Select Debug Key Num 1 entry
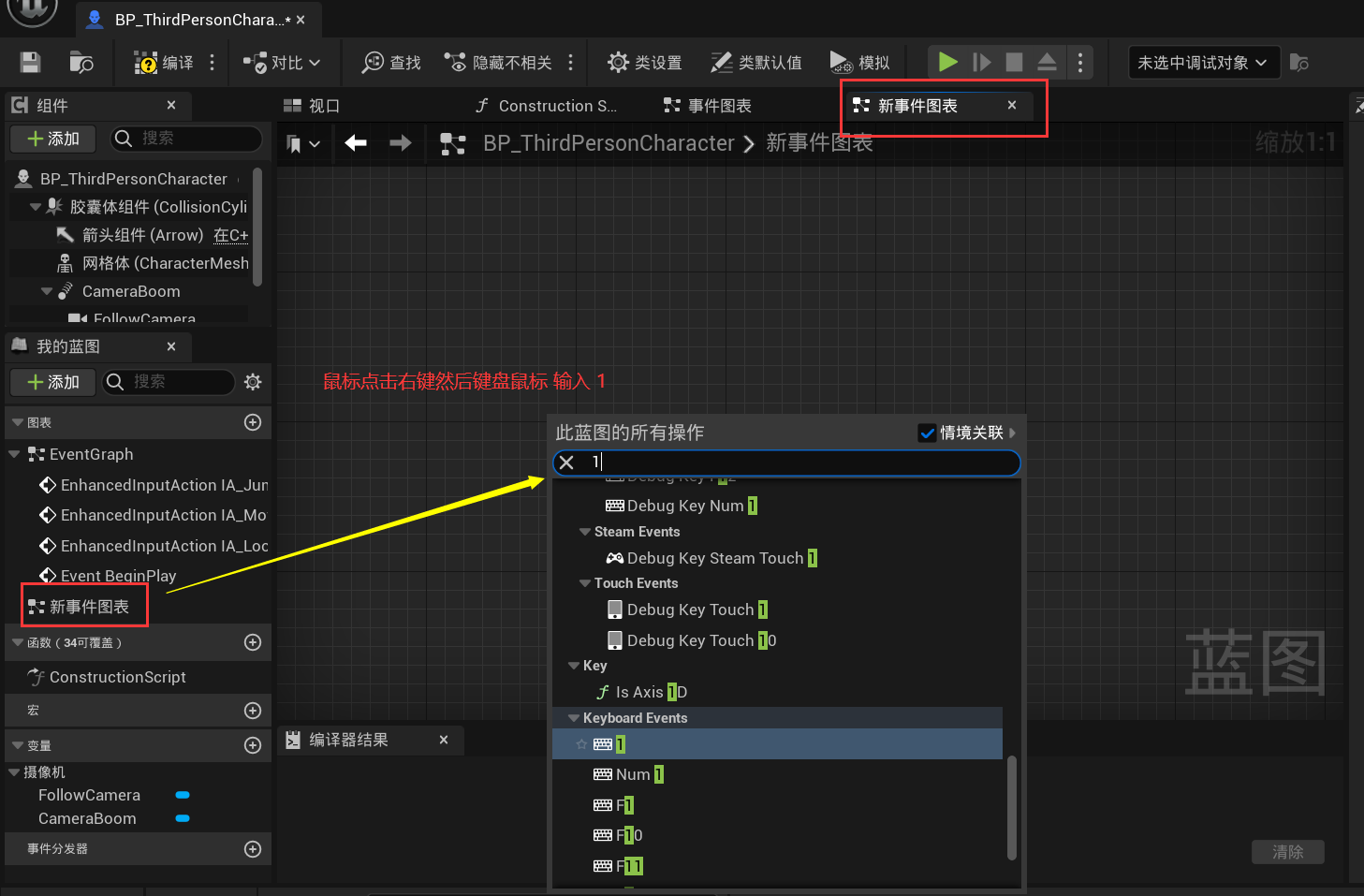 point(682,506)
